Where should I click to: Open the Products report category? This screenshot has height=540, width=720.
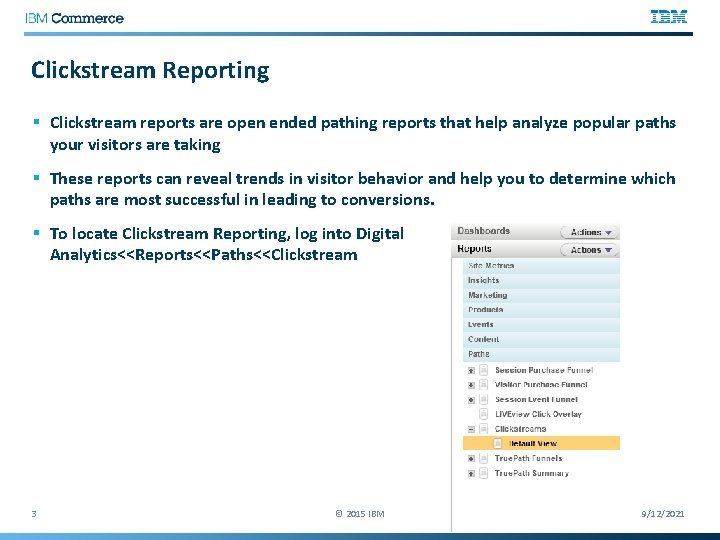541,310
